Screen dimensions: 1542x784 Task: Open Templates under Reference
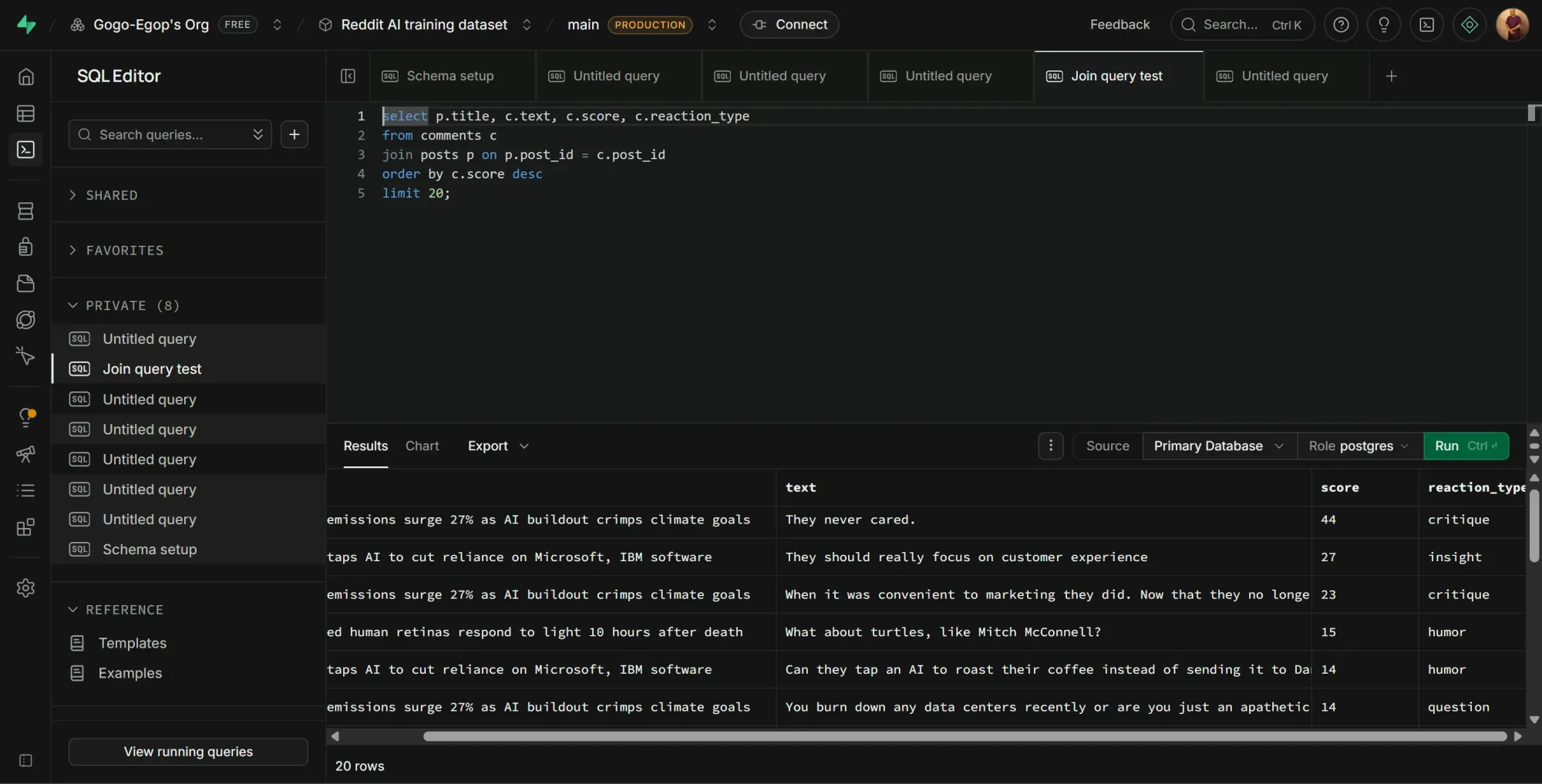(132, 642)
